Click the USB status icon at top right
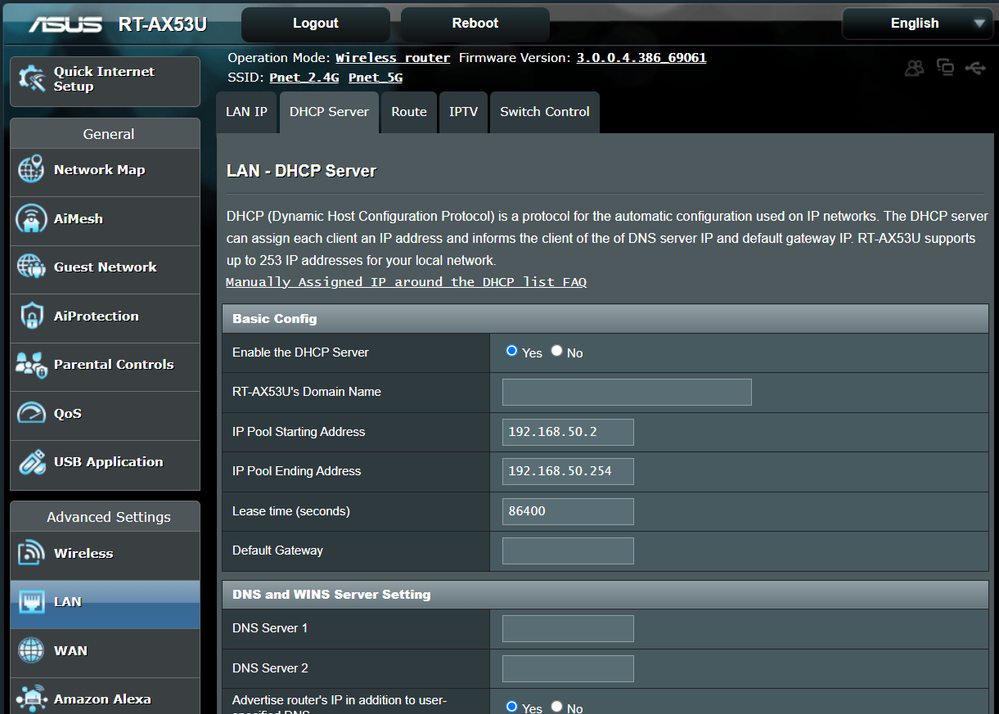Image resolution: width=999 pixels, height=714 pixels. 975,68
